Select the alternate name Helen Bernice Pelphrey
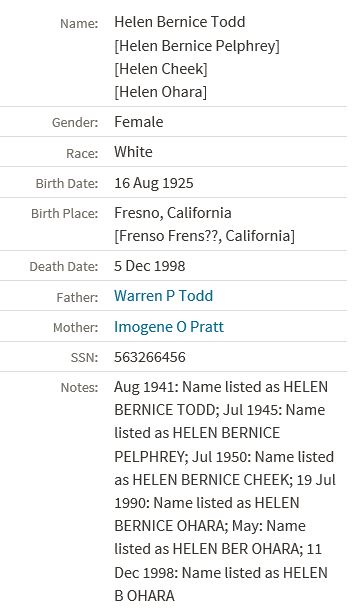 197,46
